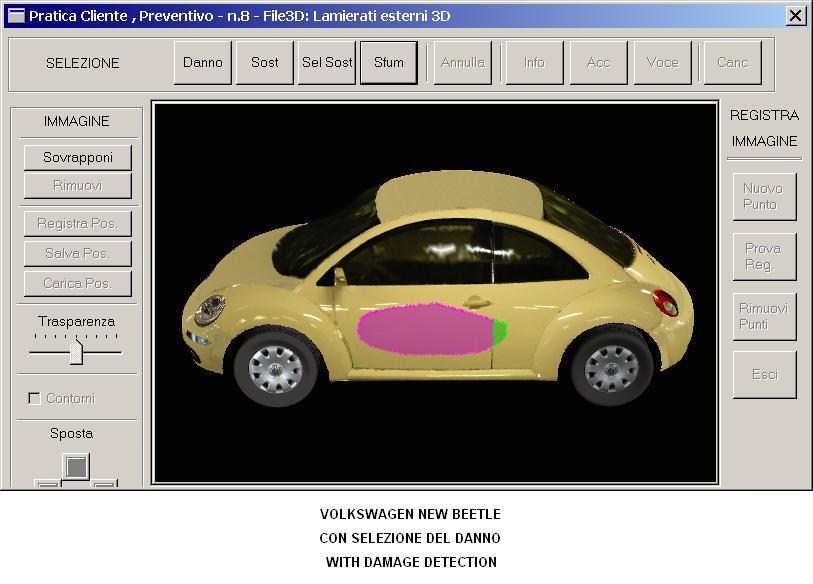
Task: Click Salva Pos. button
Action: (78, 254)
